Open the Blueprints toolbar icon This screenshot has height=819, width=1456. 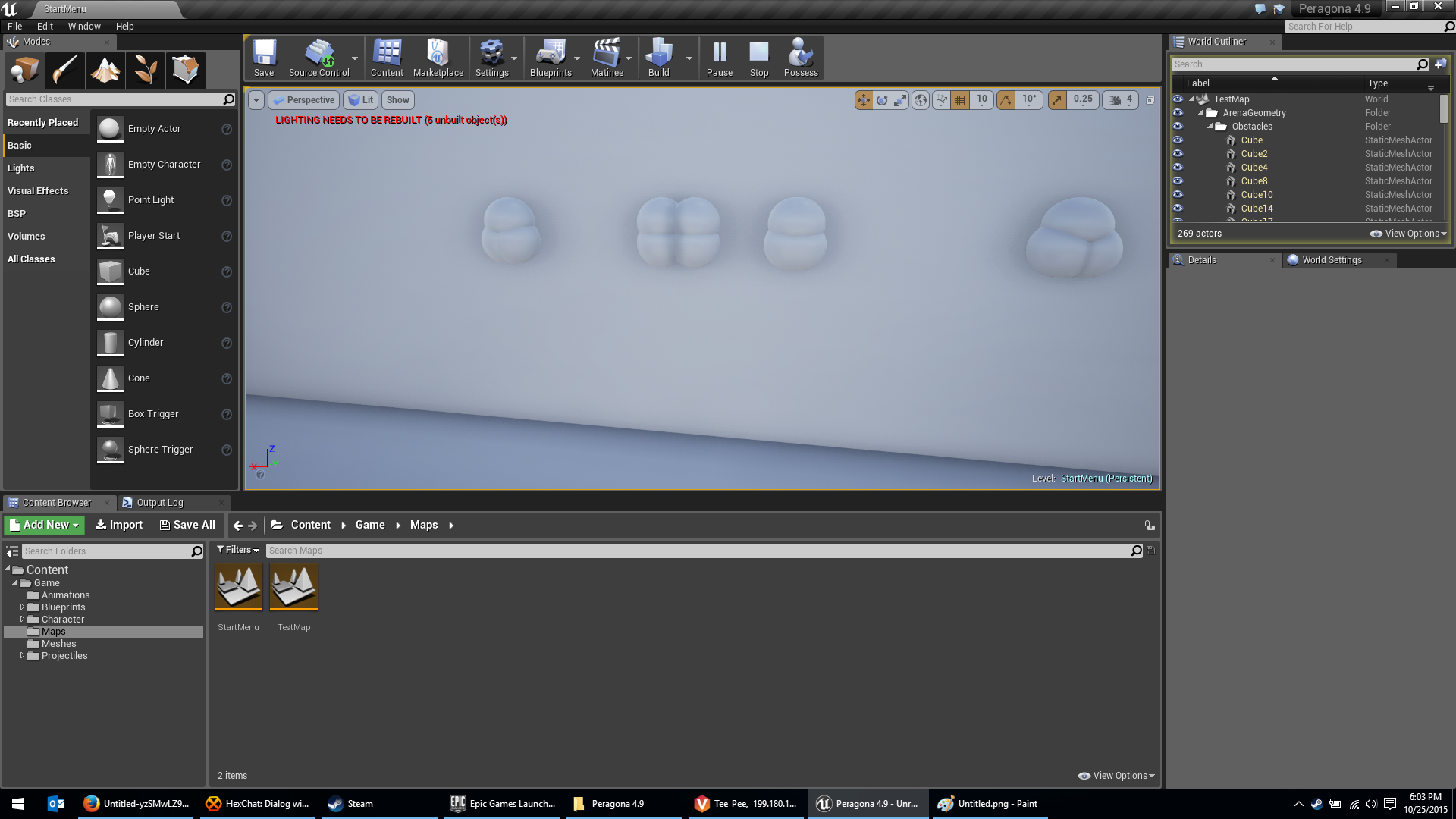click(551, 58)
